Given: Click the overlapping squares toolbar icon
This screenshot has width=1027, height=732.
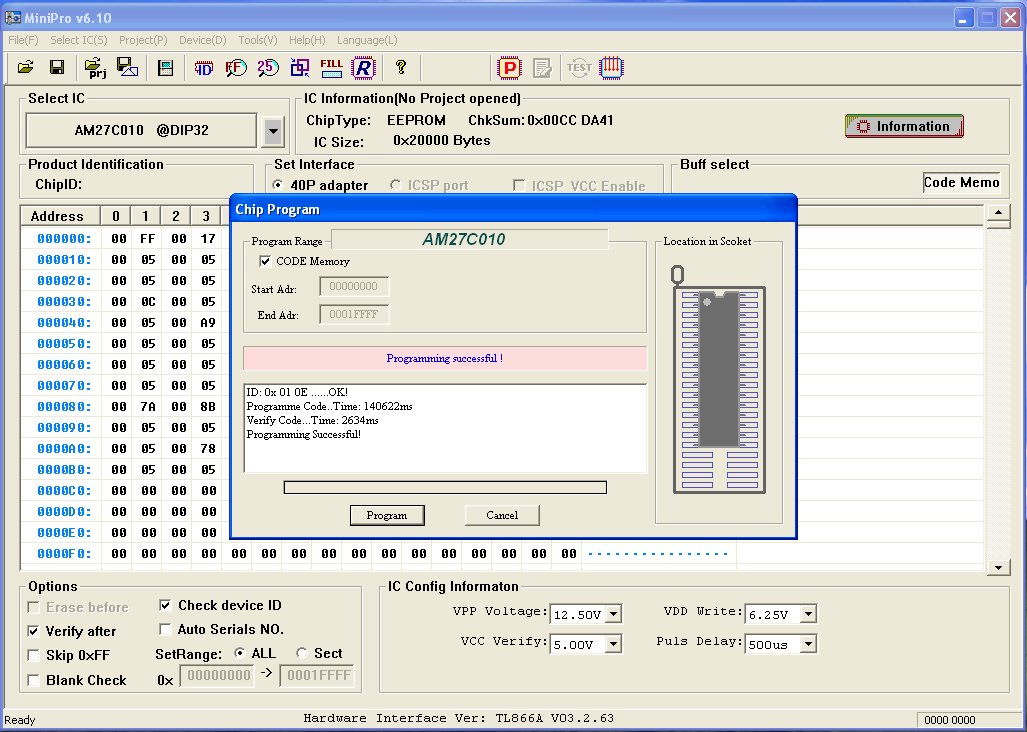Looking at the screenshot, I should pyautogui.click(x=300, y=67).
